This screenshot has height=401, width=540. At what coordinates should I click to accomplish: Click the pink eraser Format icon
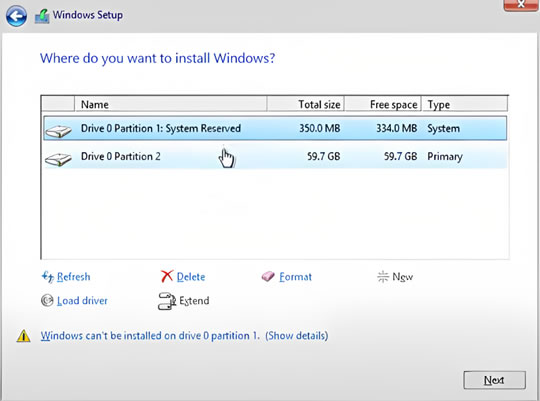pos(268,276)
